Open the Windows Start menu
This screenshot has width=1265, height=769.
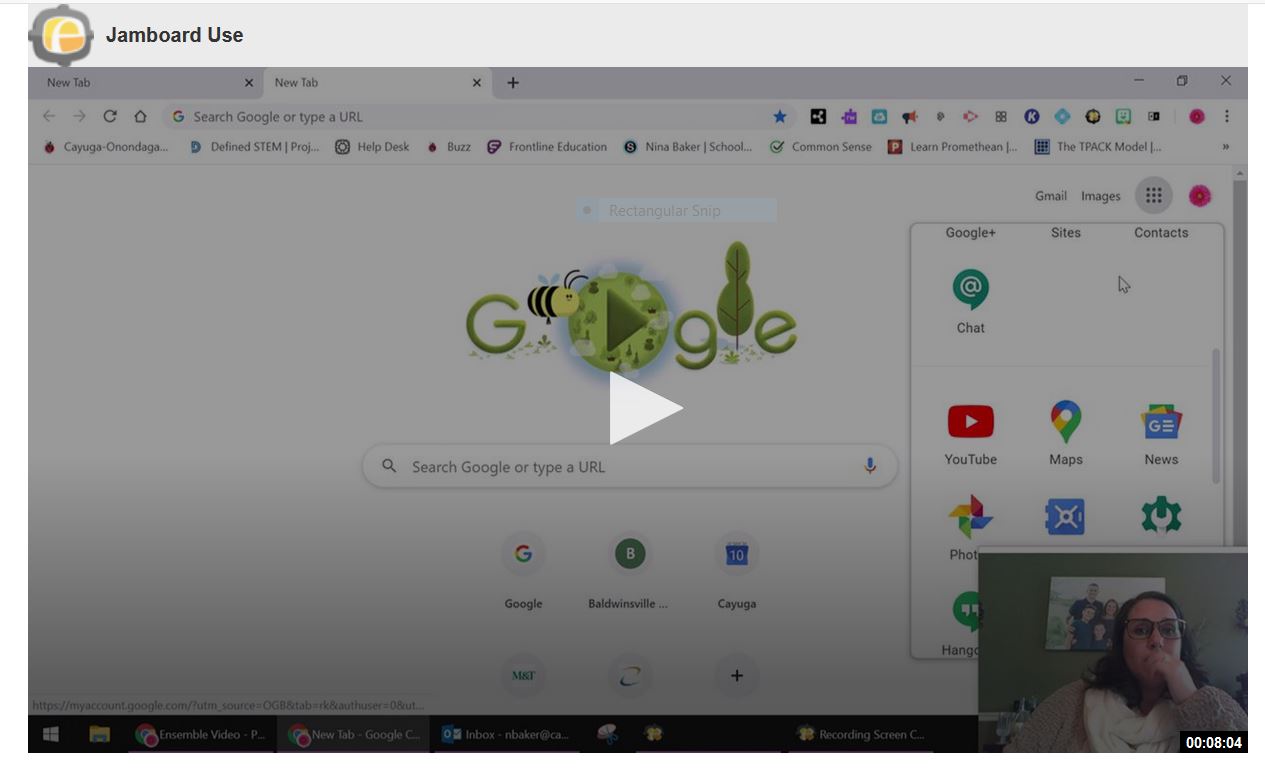(51, 734)
